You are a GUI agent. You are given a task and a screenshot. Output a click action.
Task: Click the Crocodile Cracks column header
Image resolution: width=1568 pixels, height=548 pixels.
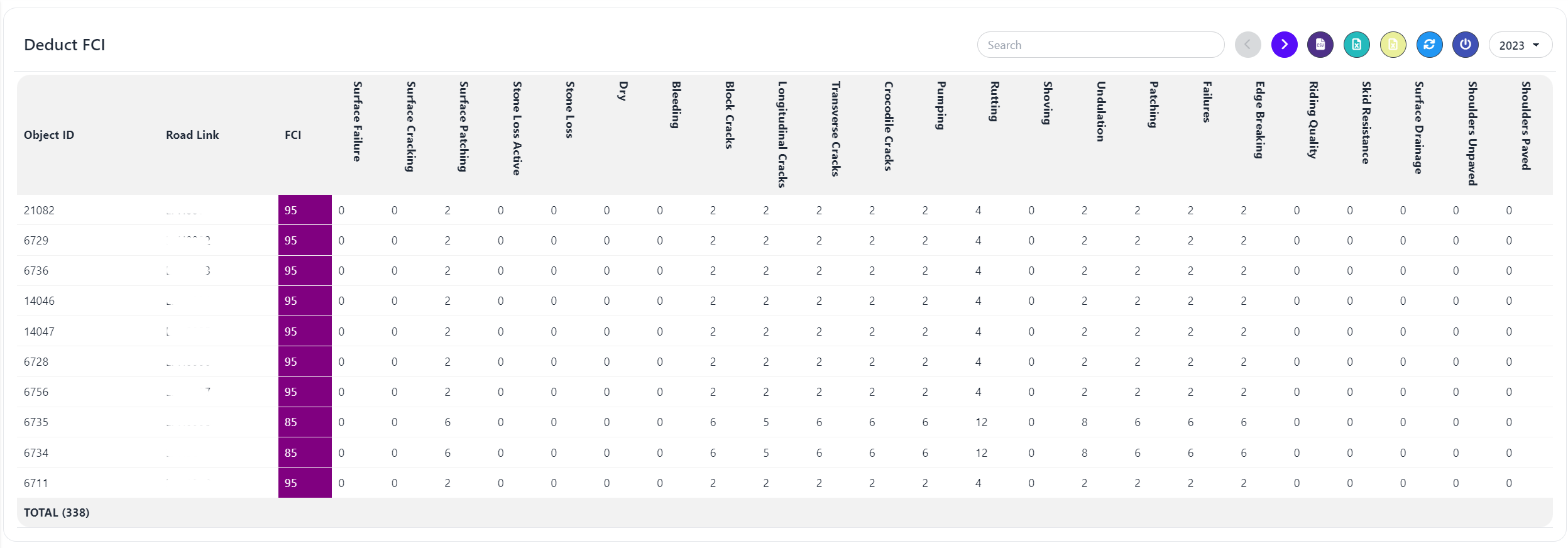888,126
